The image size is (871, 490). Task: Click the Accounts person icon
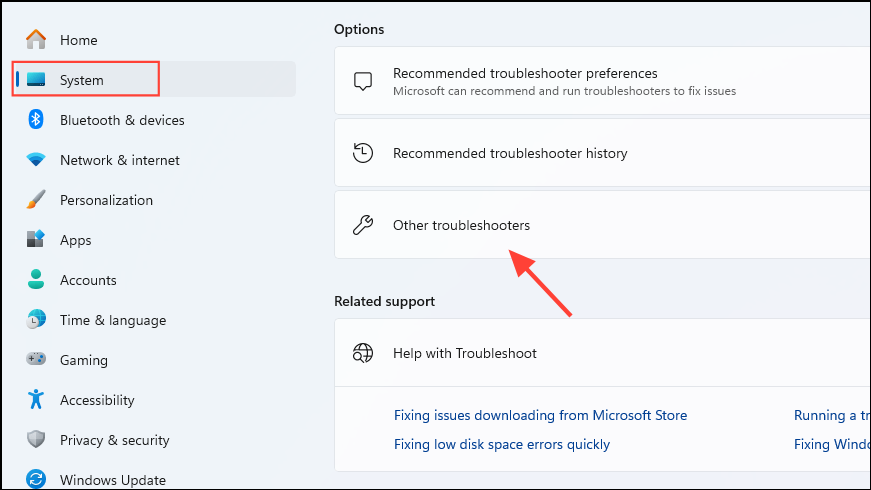pos(36,279)
